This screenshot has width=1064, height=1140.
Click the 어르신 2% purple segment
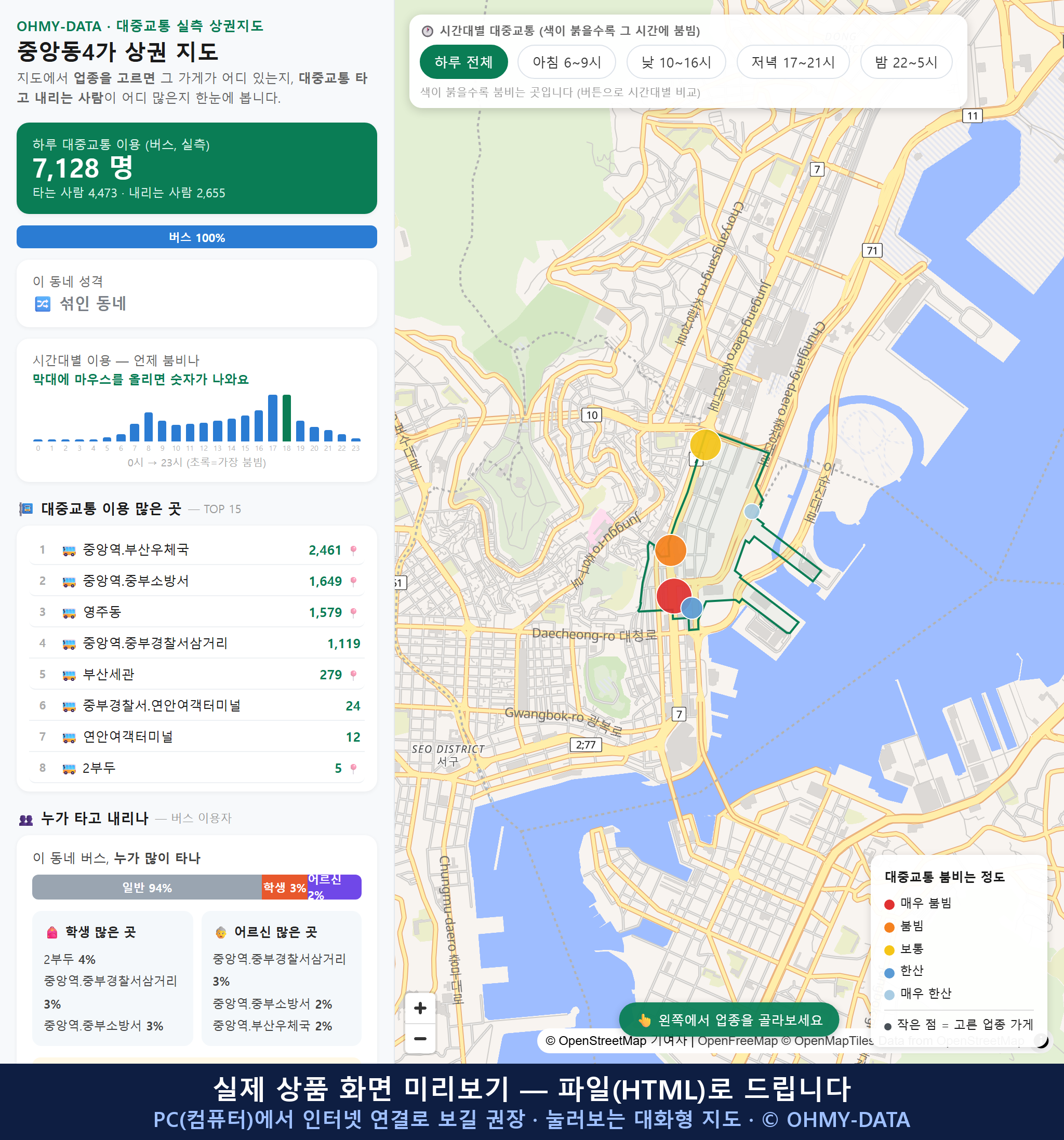(x=335, y=887)
